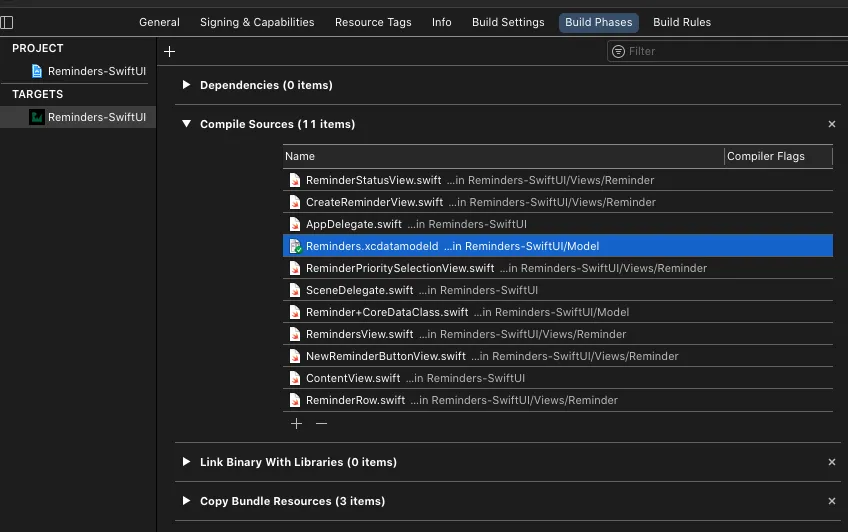Click the Compiler Flags column header
Viewport: 848px width, 532px height.
[x=766, y=156]
